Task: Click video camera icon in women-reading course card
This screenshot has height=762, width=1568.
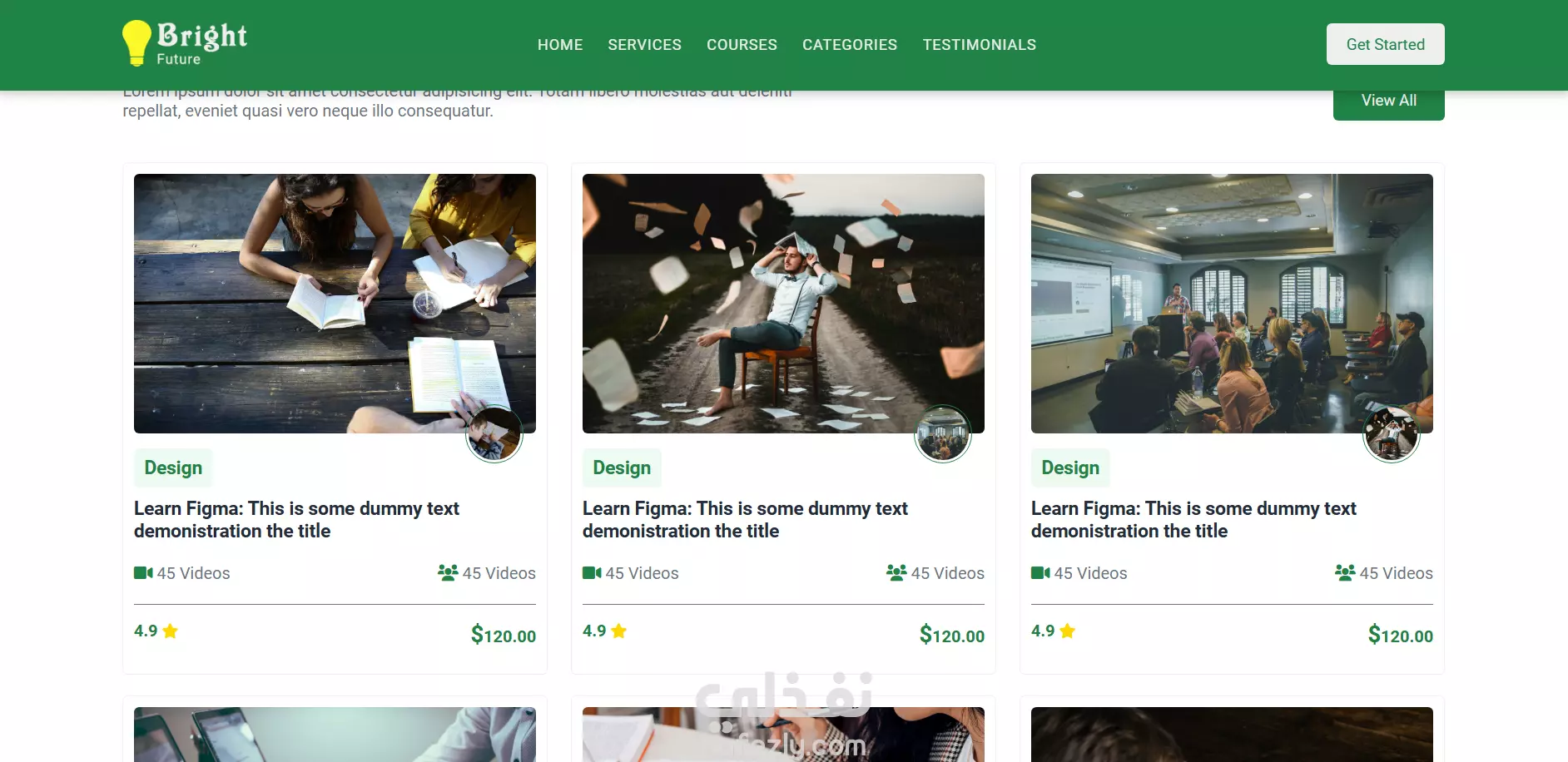Action: (143, 573)
